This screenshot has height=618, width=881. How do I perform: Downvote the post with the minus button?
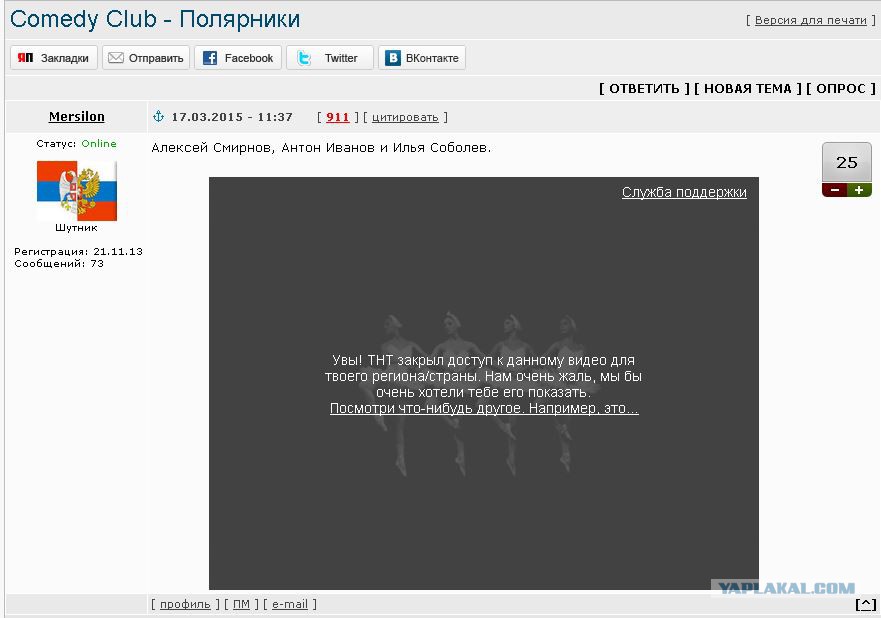pos(835,190)
